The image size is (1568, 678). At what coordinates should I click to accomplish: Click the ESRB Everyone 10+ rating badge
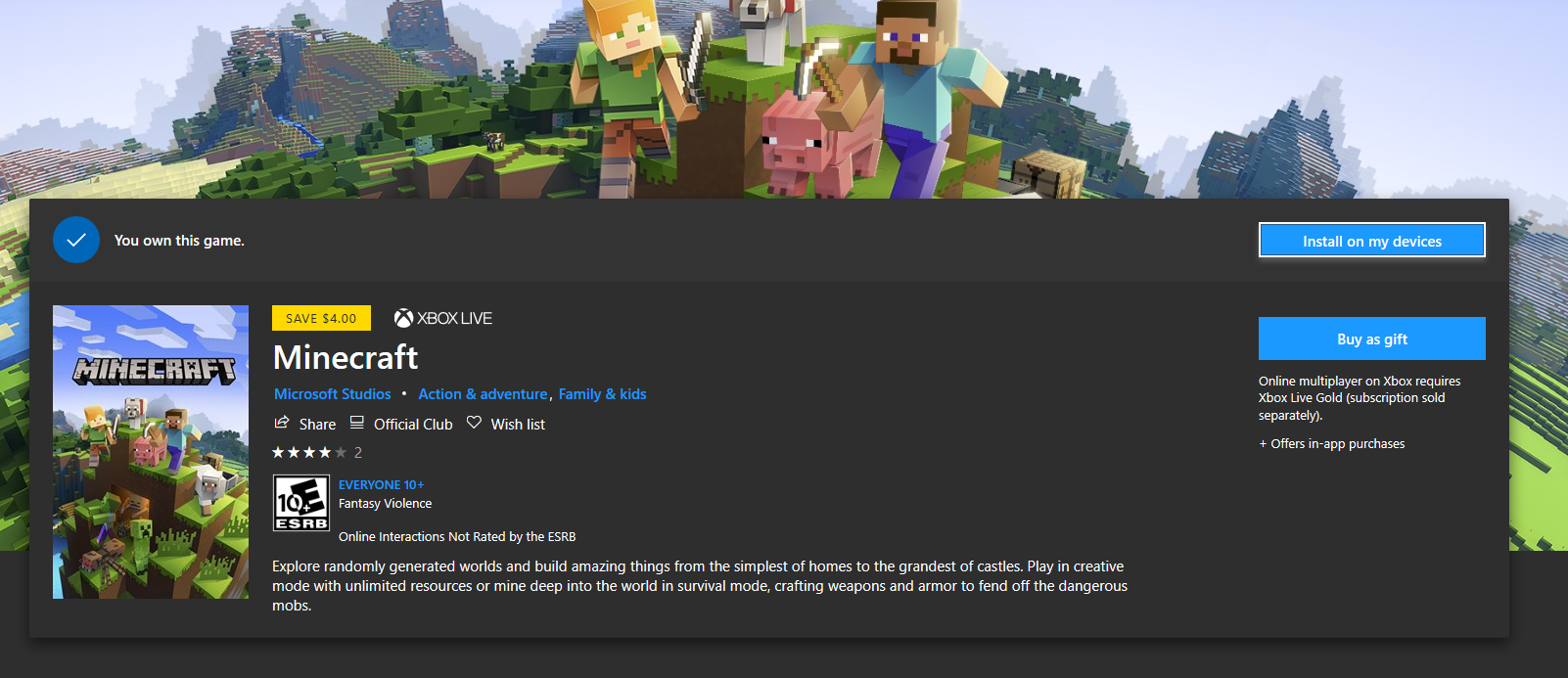(x=301, y=503)
